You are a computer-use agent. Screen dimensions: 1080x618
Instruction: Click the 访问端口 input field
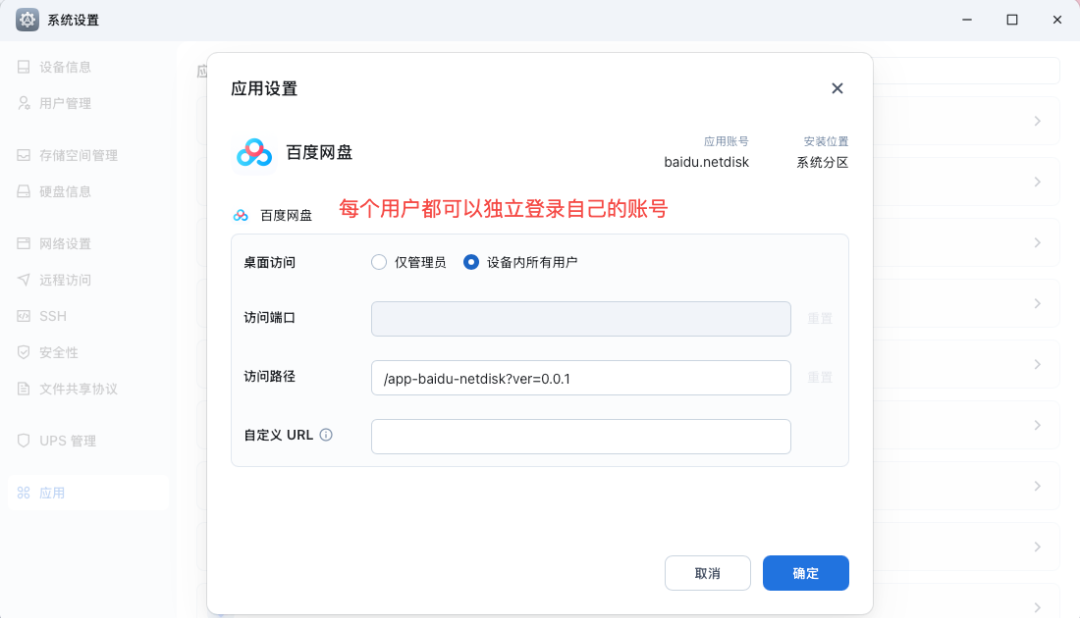pos(581,318)
